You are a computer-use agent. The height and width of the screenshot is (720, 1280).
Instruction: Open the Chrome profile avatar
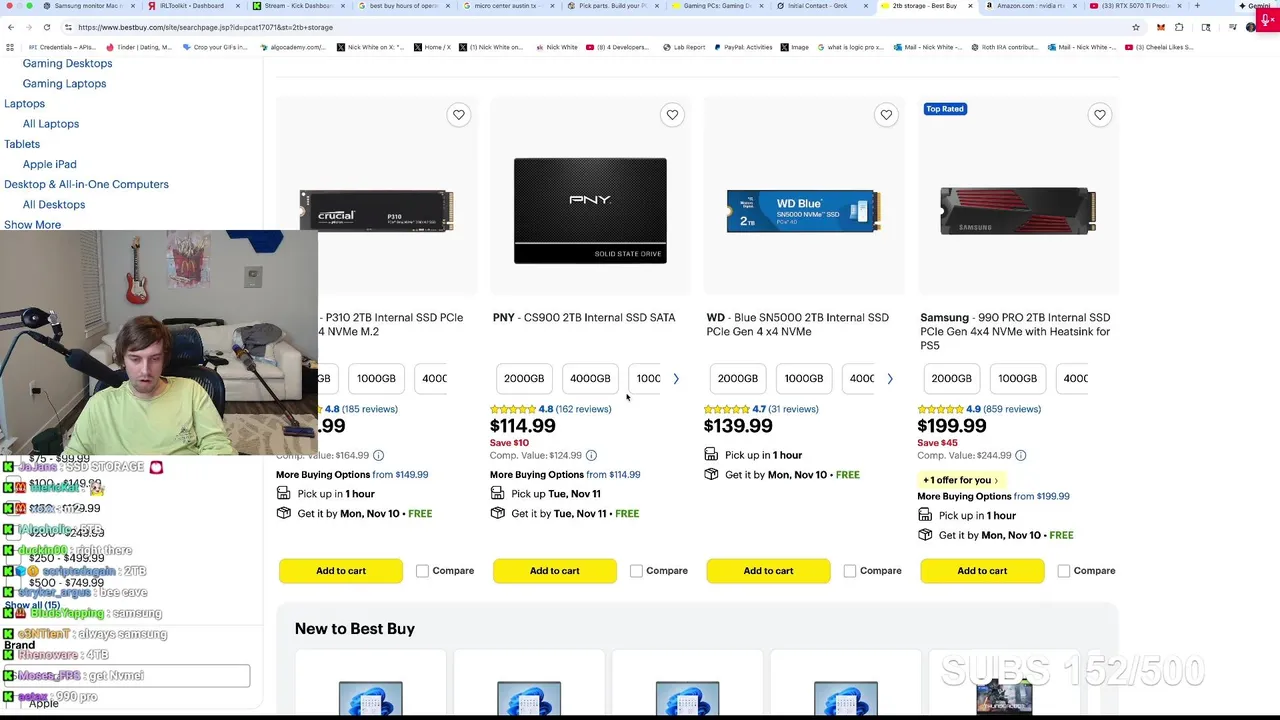1251,27
